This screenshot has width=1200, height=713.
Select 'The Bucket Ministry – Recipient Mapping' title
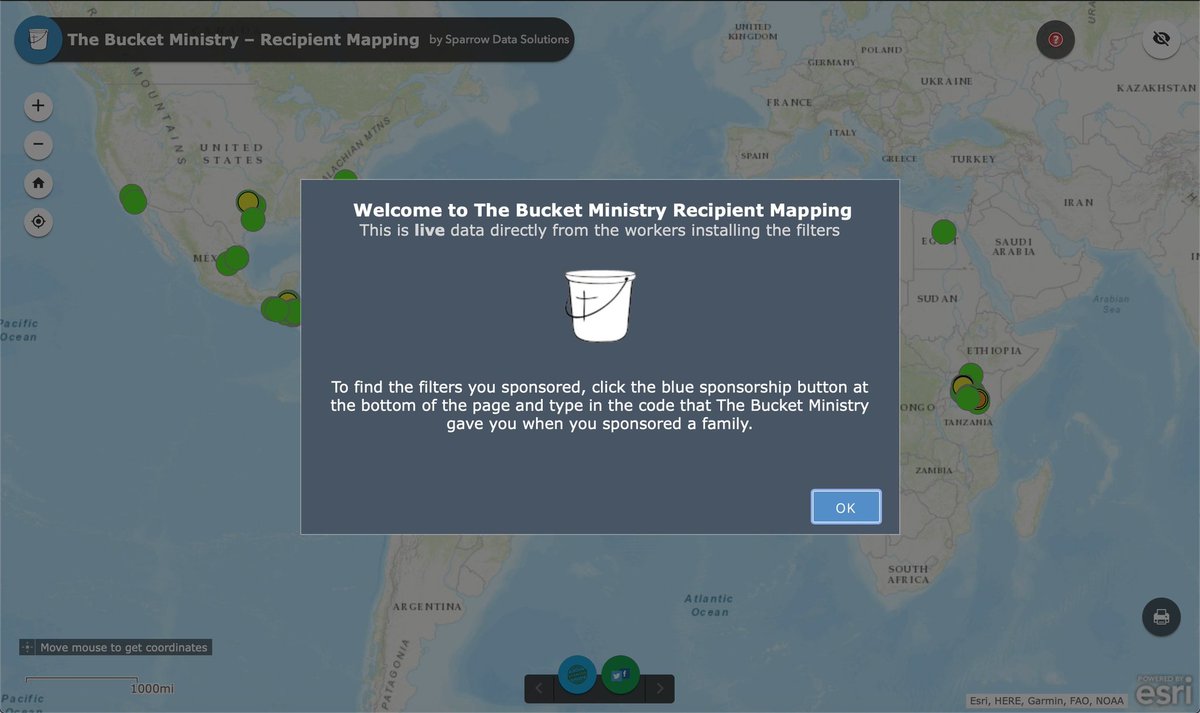click(243, 40)
